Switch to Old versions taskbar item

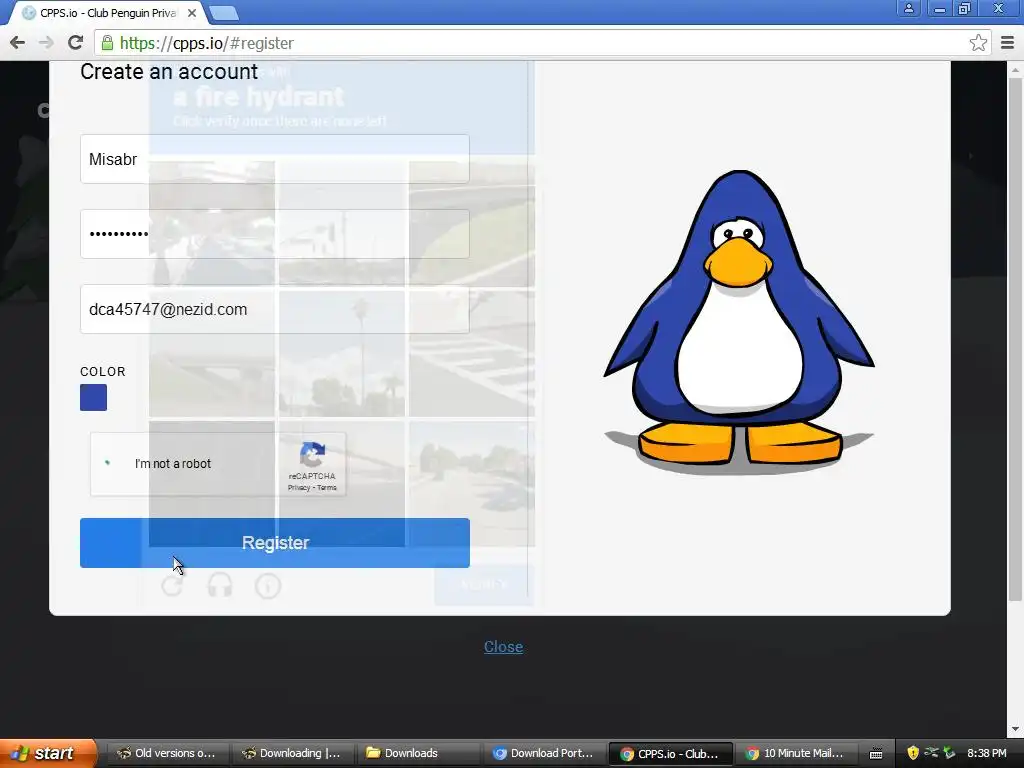pyautogui.click(x=166, y=753)
